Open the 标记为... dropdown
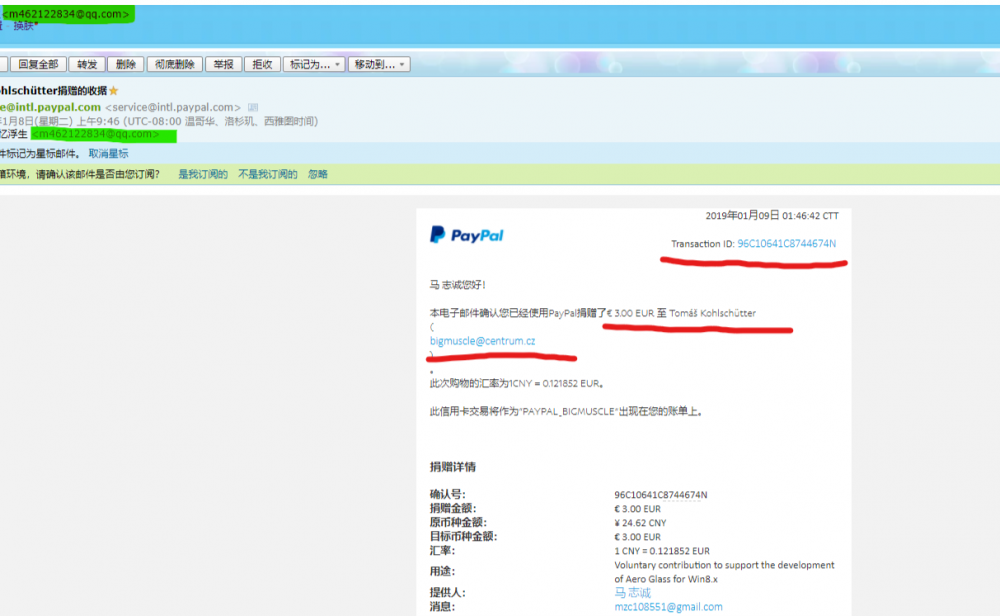Image resolution: width=1000 pixels, height=616 pixels. [308, 63]
